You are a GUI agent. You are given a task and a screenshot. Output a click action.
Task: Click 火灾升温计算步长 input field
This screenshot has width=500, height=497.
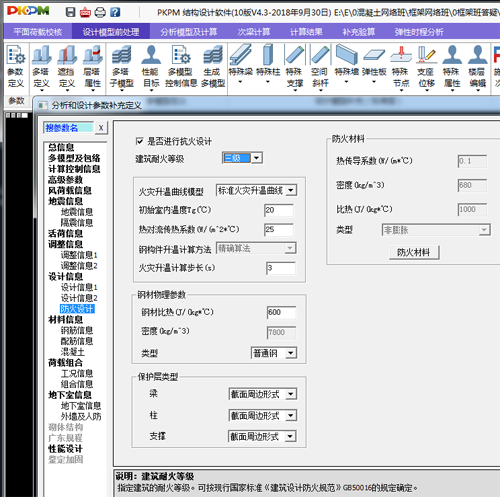(281, 268)
